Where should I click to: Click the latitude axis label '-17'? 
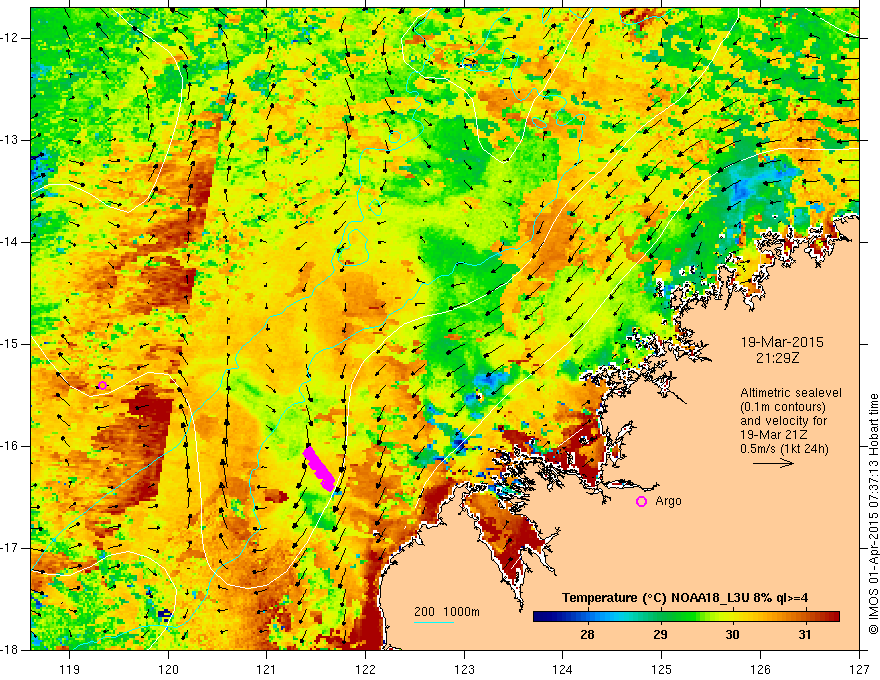[x=9, y=548]
